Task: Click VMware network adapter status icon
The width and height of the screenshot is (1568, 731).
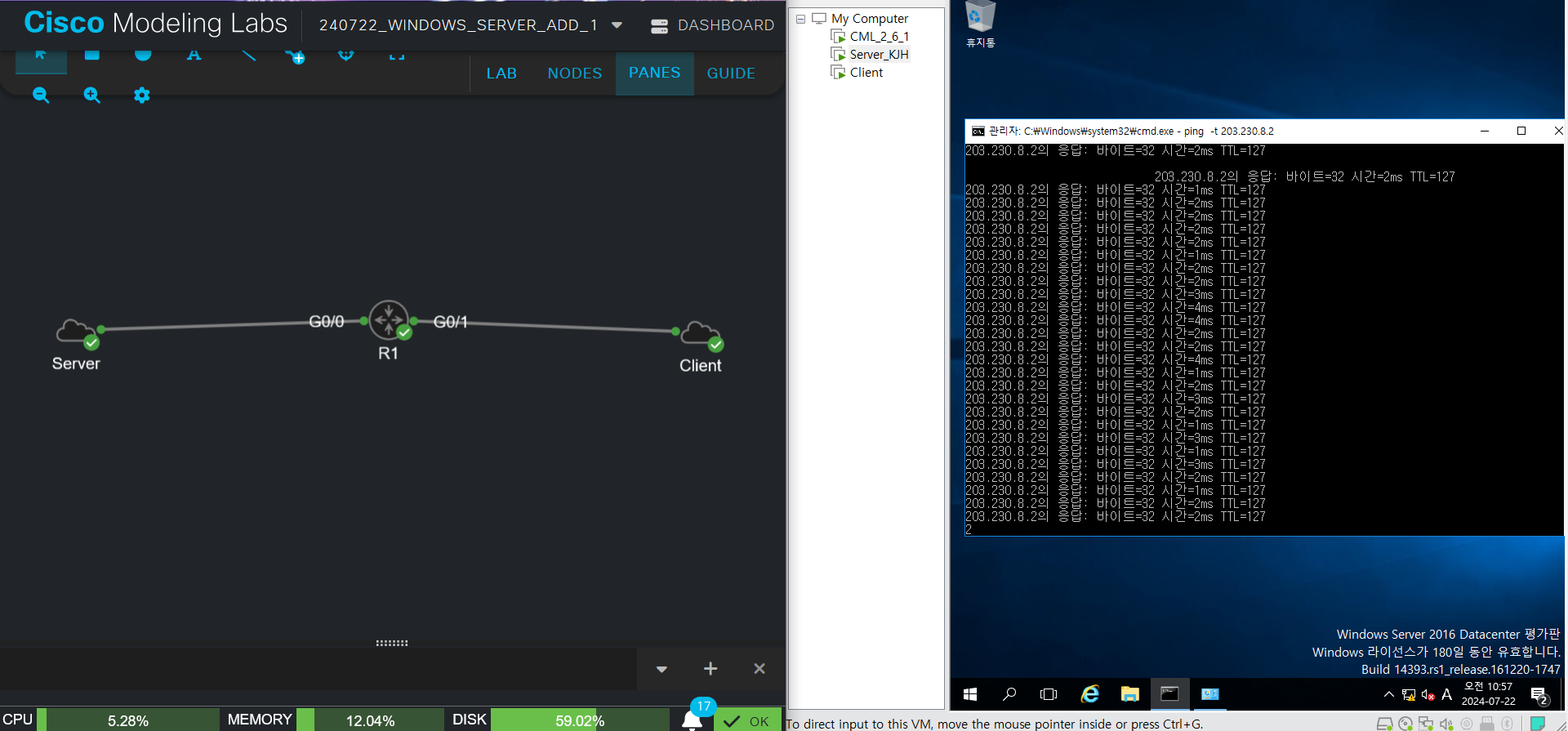Action: (1426, 724)
